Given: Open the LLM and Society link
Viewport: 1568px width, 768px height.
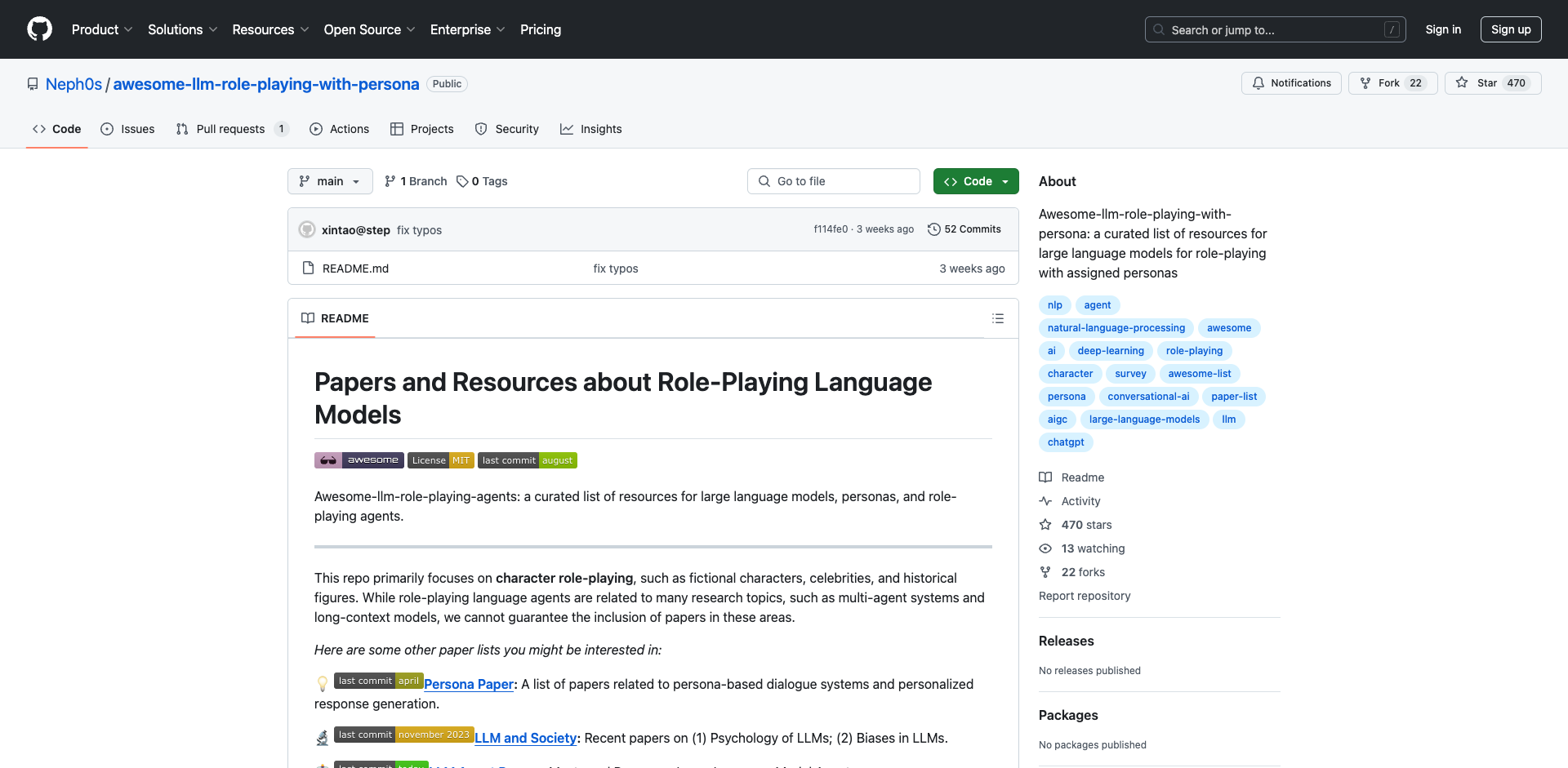Looking at the screenshot, I should coord(526,738).
